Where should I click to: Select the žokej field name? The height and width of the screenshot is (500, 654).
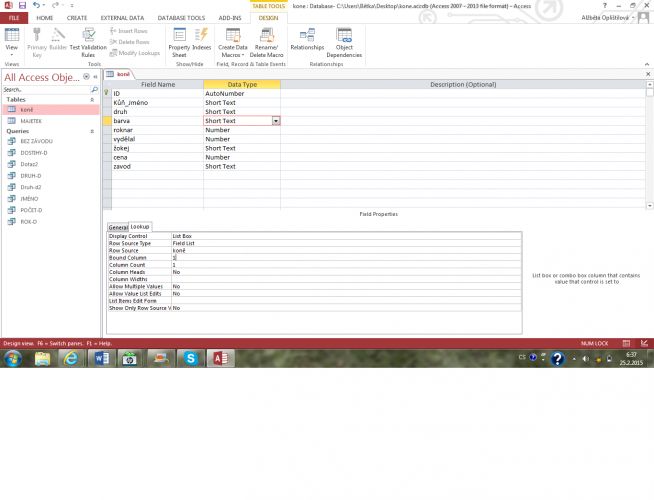click(x=158, y=148)
